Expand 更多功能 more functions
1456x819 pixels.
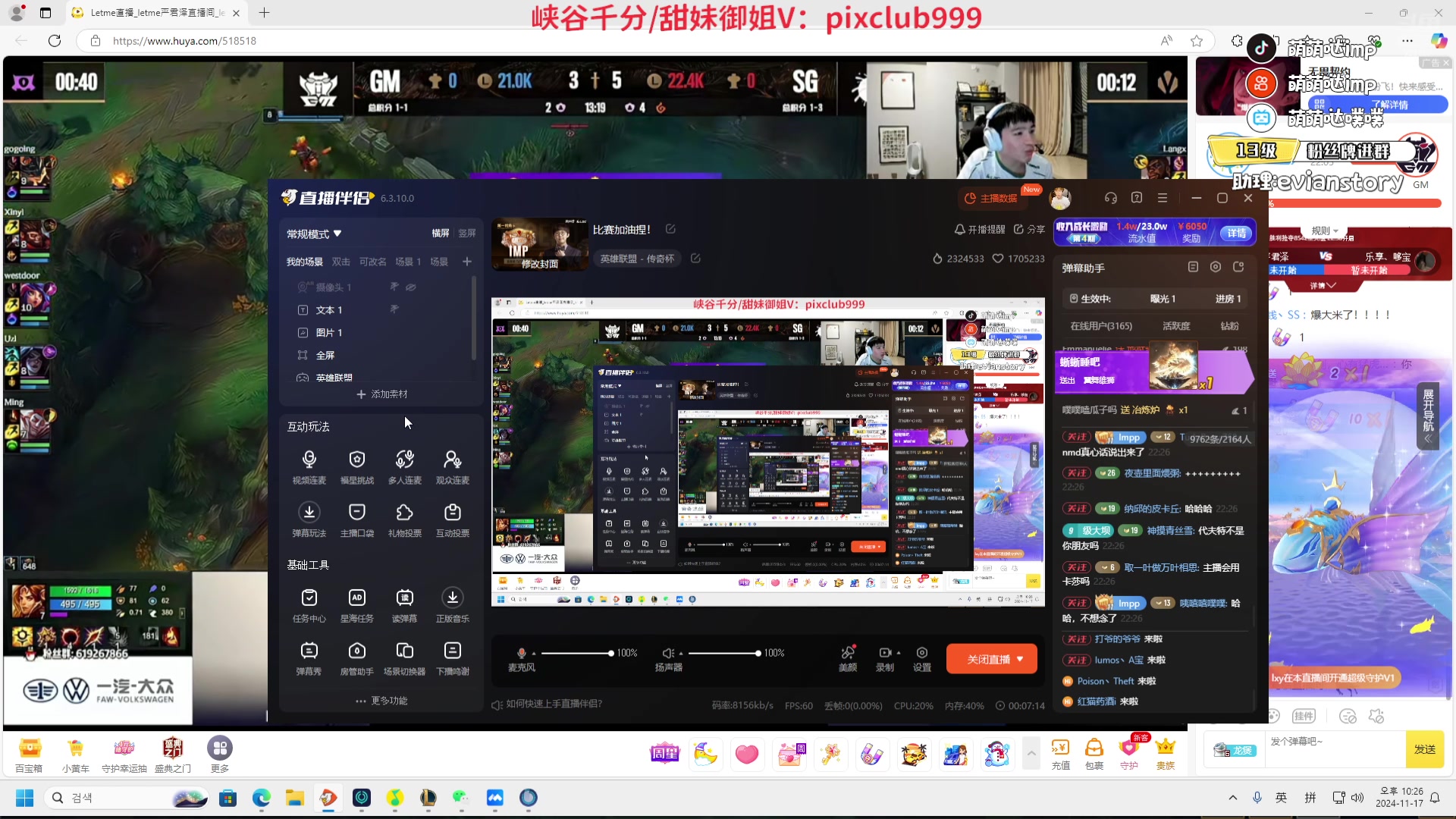click(x=381, y=701)
